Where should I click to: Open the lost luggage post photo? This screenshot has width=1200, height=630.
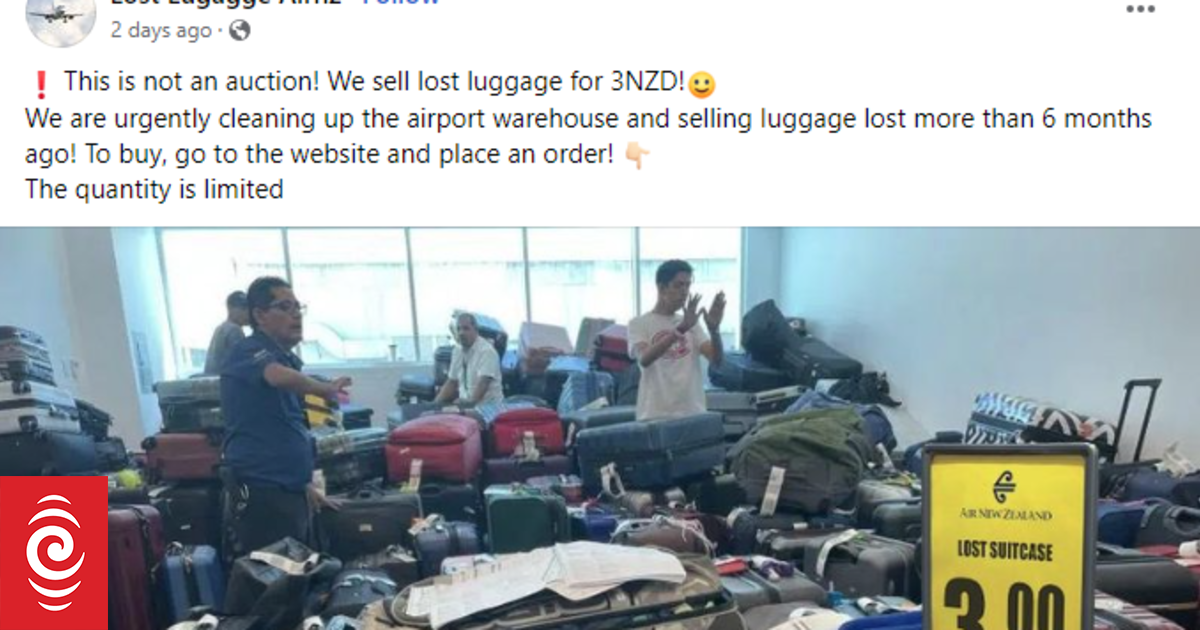tap(600, 428)
